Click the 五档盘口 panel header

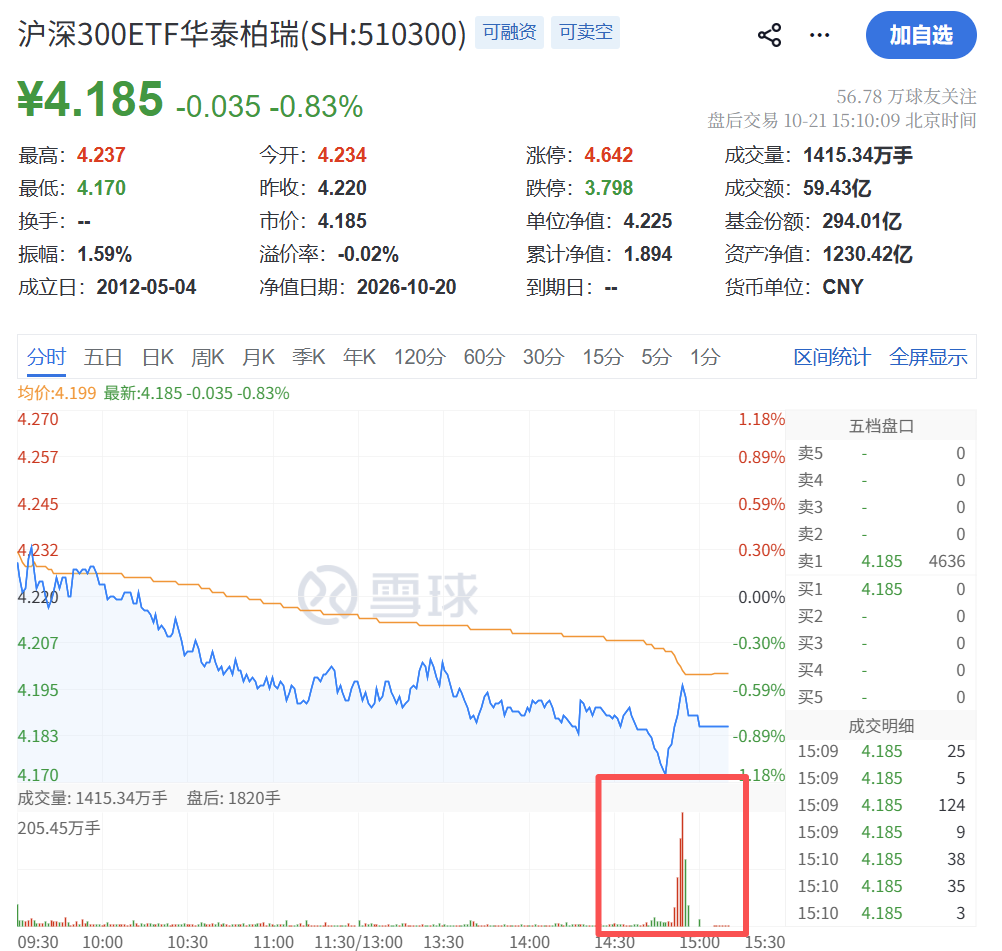(x=881, y=426)
